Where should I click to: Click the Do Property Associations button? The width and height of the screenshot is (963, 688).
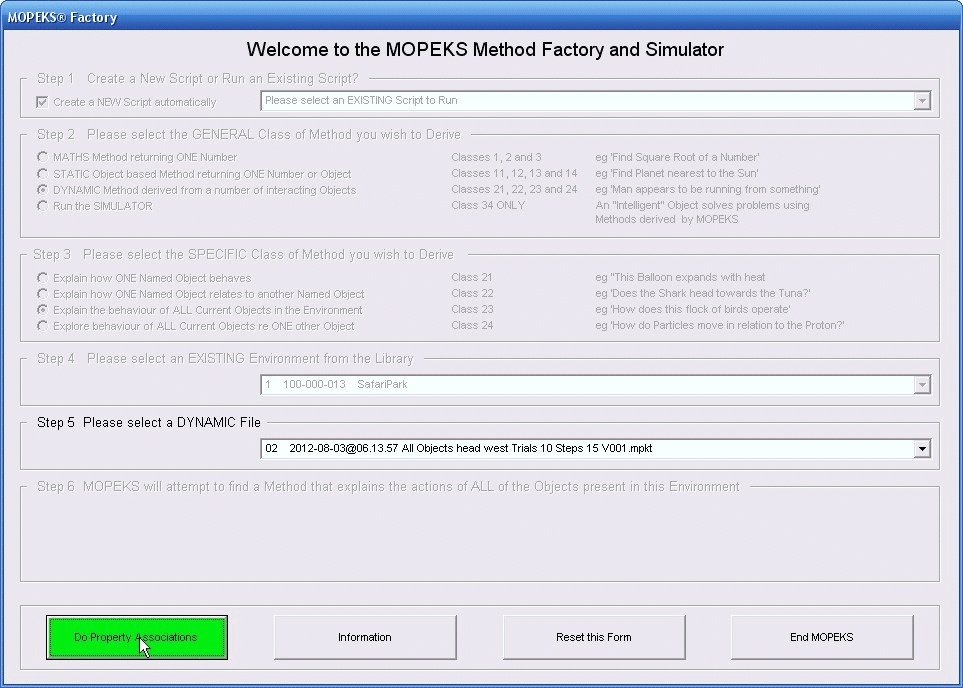point(137,638)
